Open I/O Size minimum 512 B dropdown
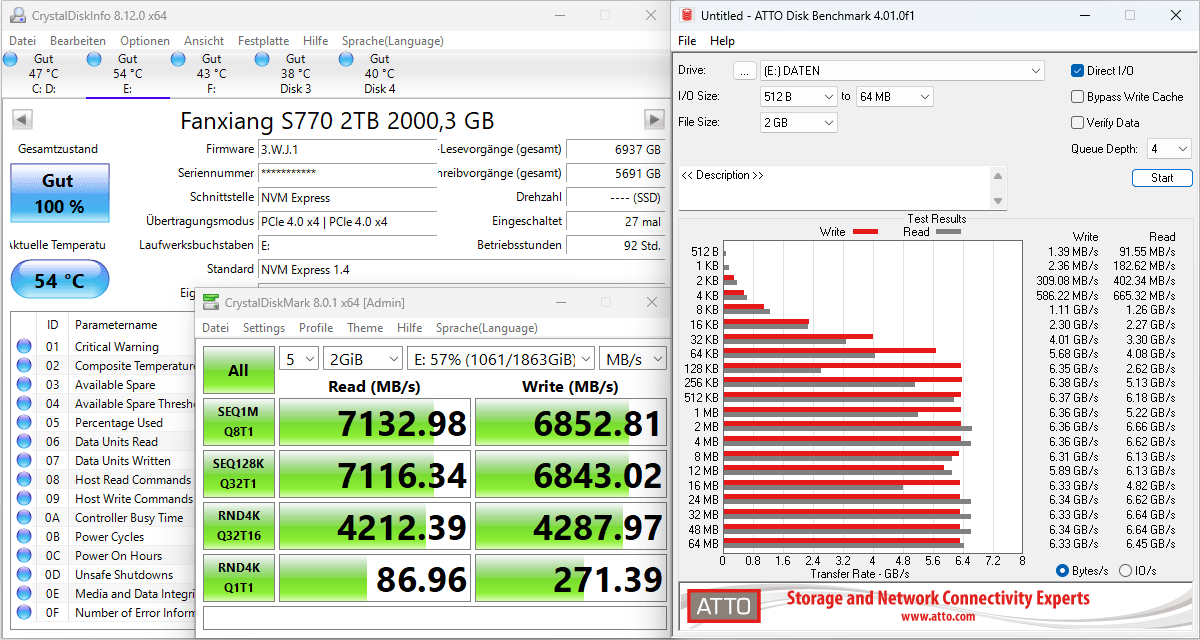1200x640 pixels. click(797, 97)
